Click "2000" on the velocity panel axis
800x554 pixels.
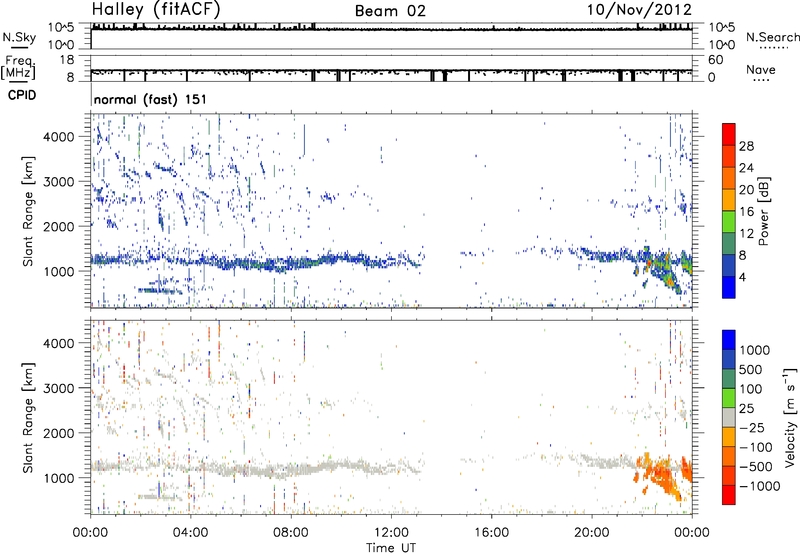pyautogui.click(x=58, y=433)
